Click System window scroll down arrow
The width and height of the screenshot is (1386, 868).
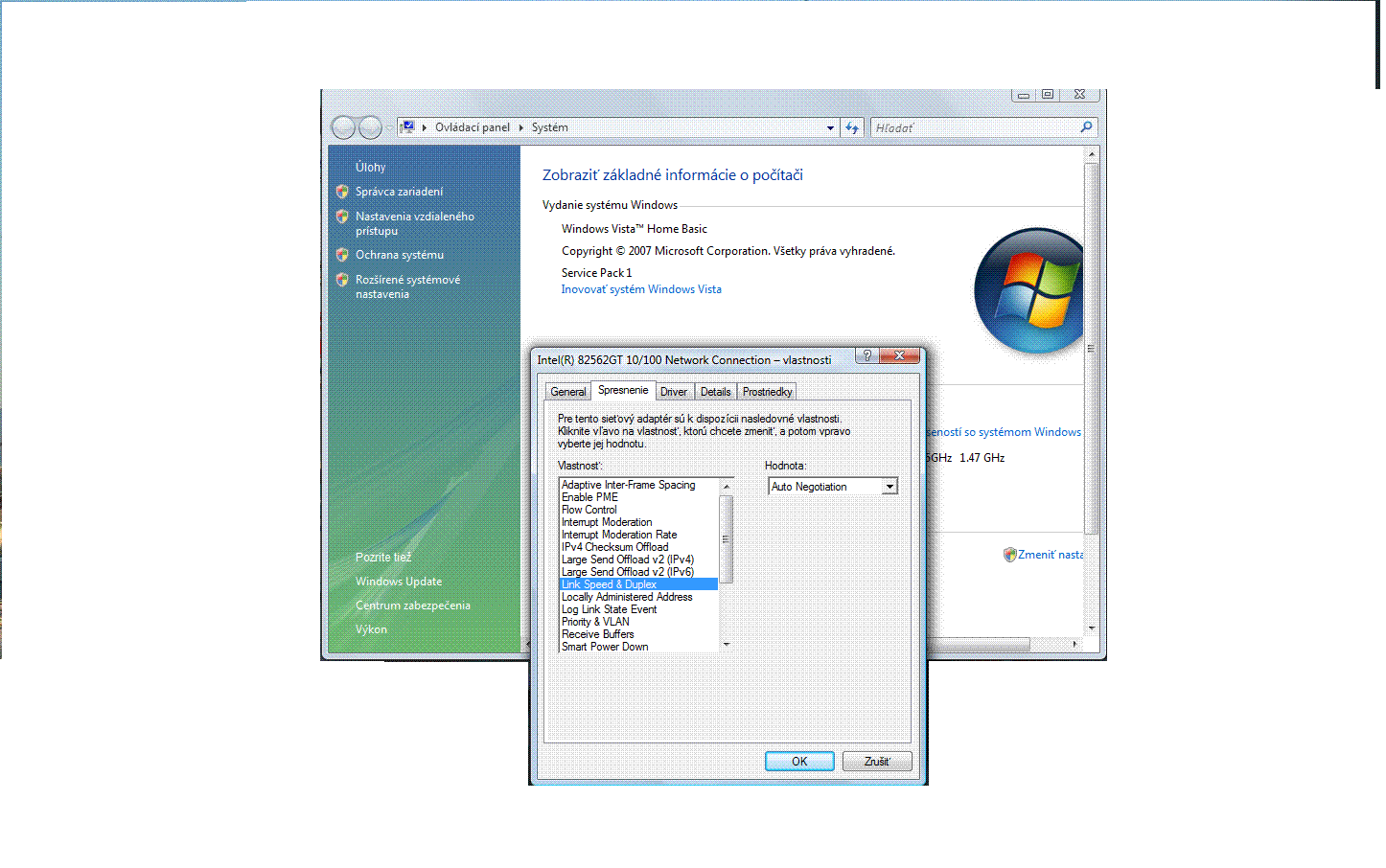pyautogui.click(x=1091, y=628)
